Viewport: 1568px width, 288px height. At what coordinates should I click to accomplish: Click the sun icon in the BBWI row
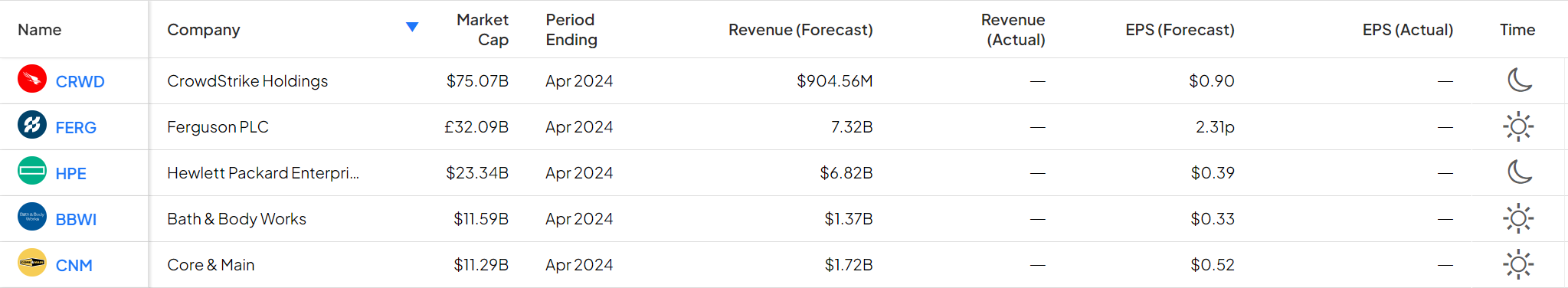coord(1518,218)
